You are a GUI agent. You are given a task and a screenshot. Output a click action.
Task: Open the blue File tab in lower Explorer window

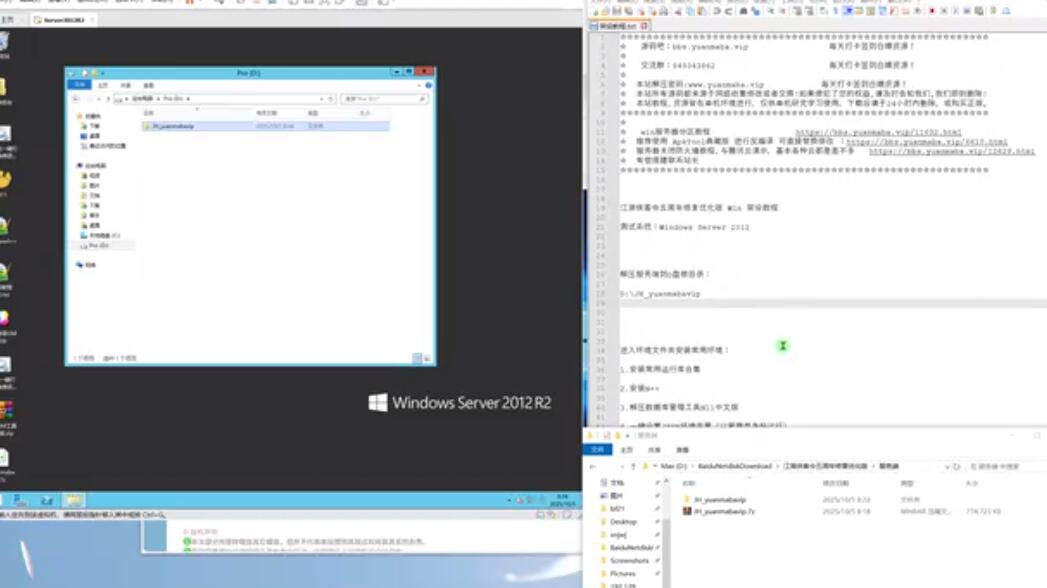click(597, 450)
